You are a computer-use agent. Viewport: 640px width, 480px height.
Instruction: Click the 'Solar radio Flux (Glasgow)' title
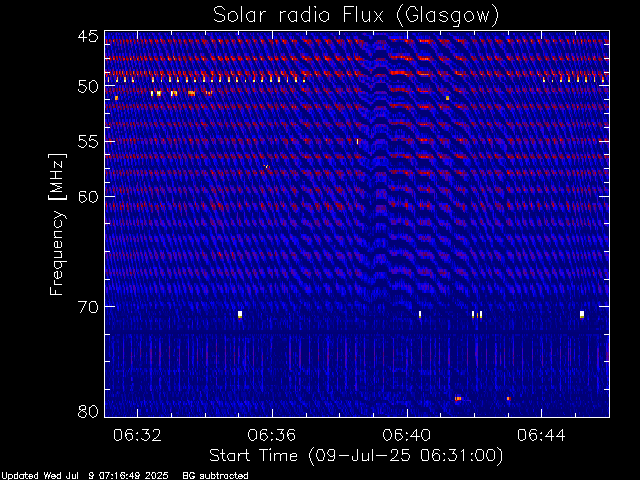[x=356, y=15]
